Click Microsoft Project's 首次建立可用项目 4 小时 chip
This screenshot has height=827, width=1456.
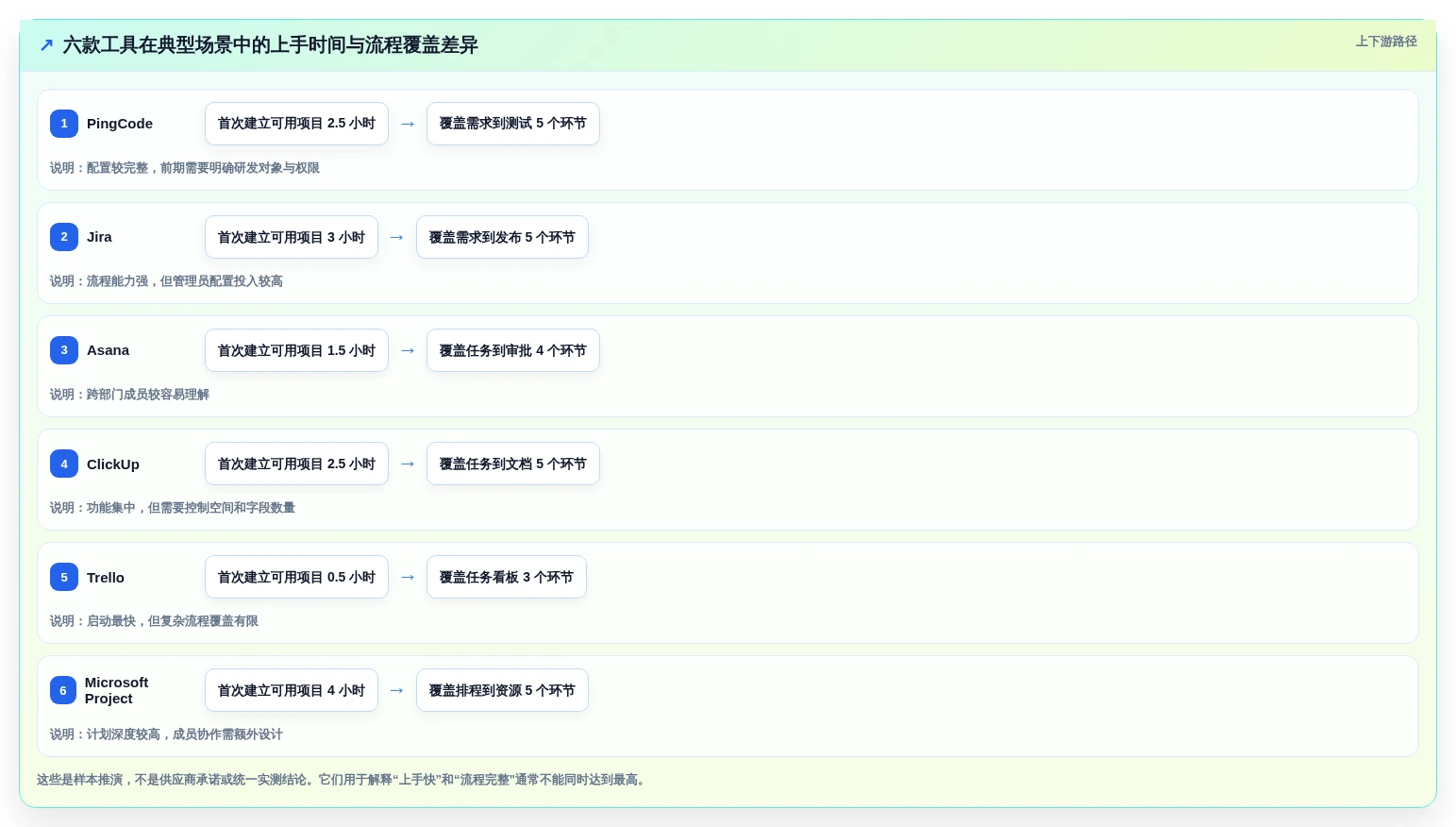pyautogui.click(x=292, y=690)
